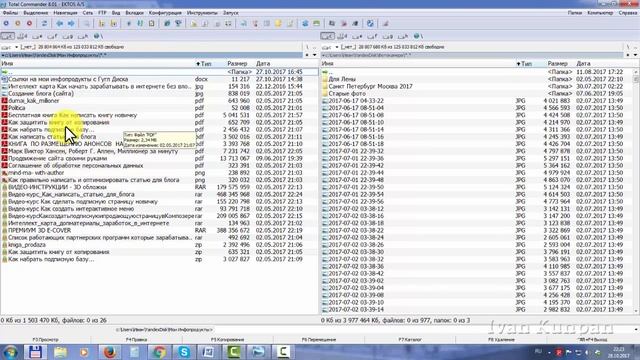Click F8 Удаление button
Screen dimensions: 640x360
(501, 340)
